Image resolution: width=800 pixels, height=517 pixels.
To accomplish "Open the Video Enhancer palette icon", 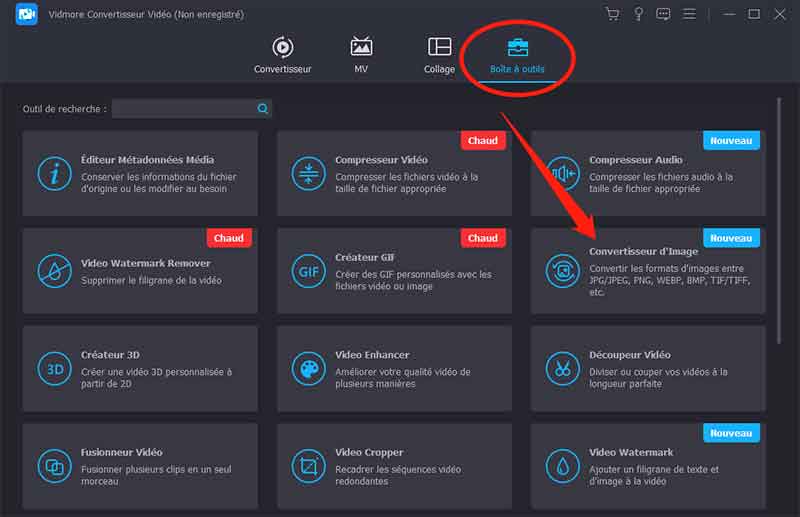I will (308, 368).
